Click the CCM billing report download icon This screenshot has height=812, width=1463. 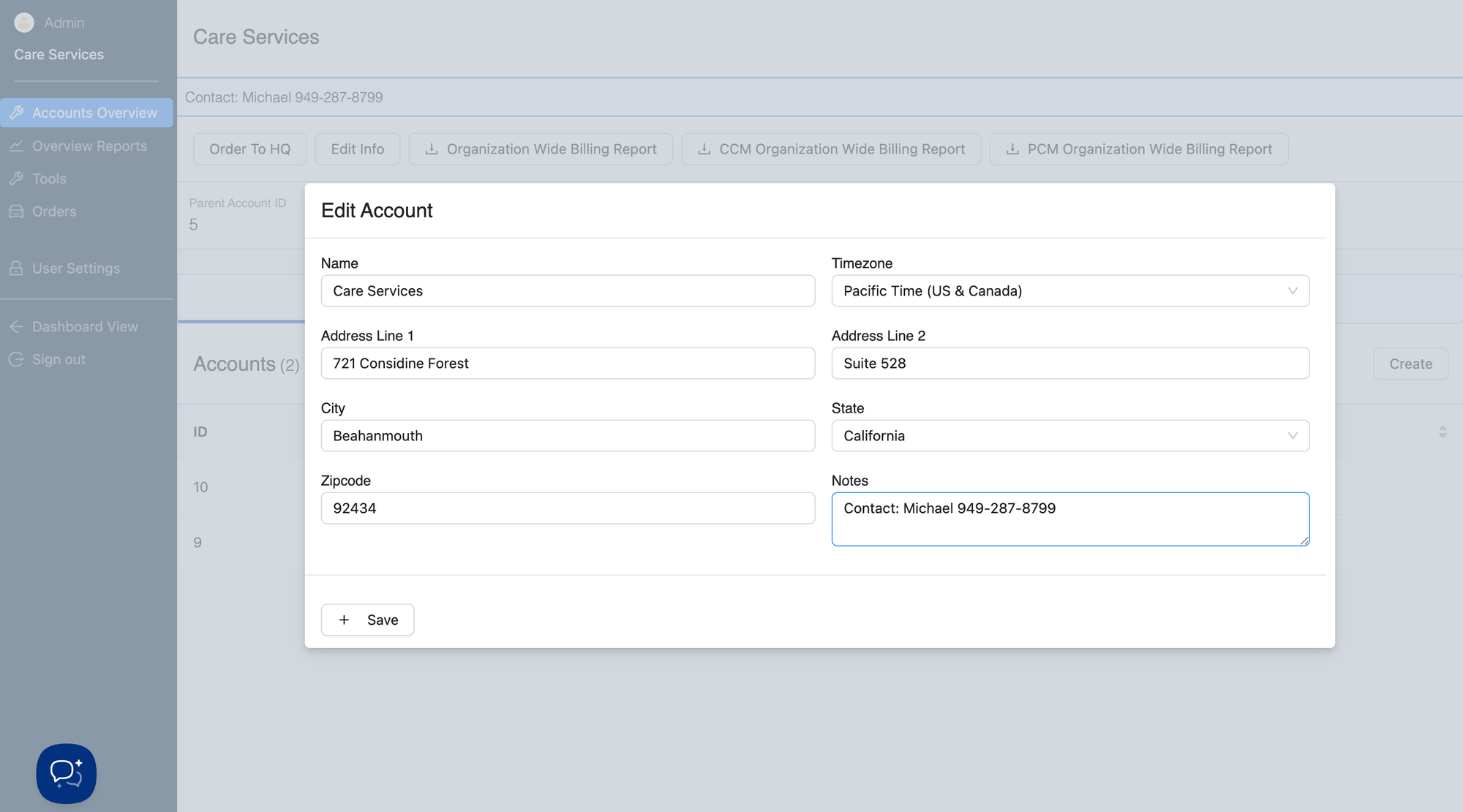(704, 149)
